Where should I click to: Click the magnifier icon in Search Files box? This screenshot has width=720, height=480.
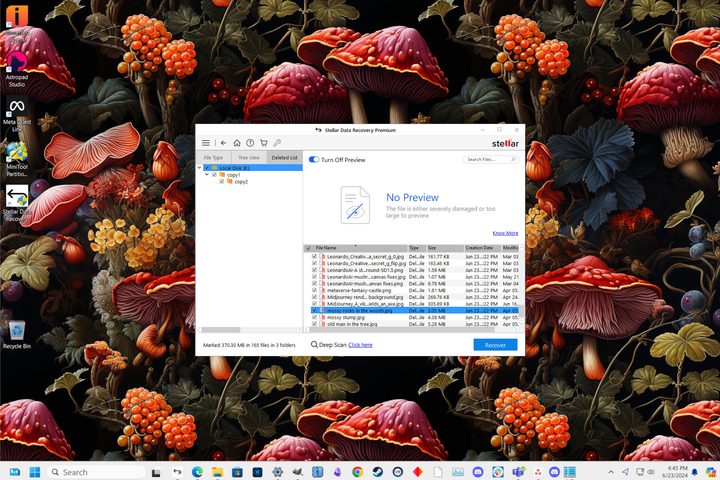(513, 159)
